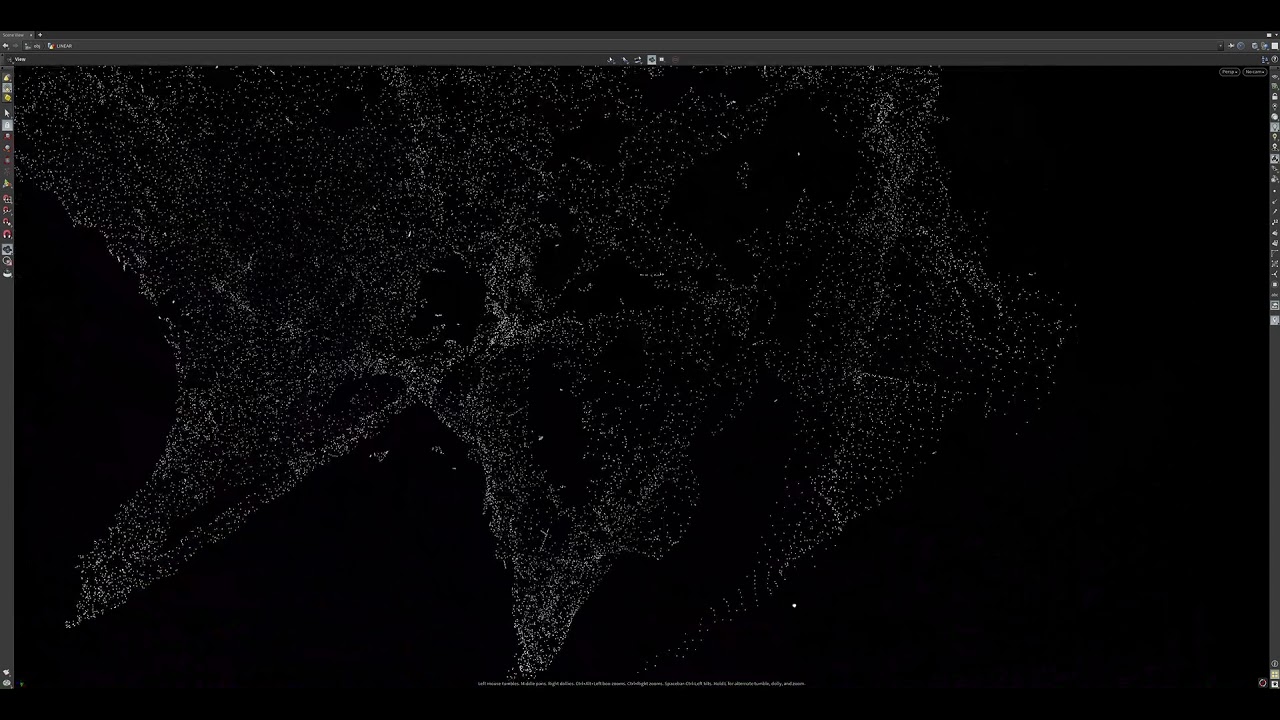1280x720 pixels.
Task: Open the View tool menu label
Action: click(20, 59)
